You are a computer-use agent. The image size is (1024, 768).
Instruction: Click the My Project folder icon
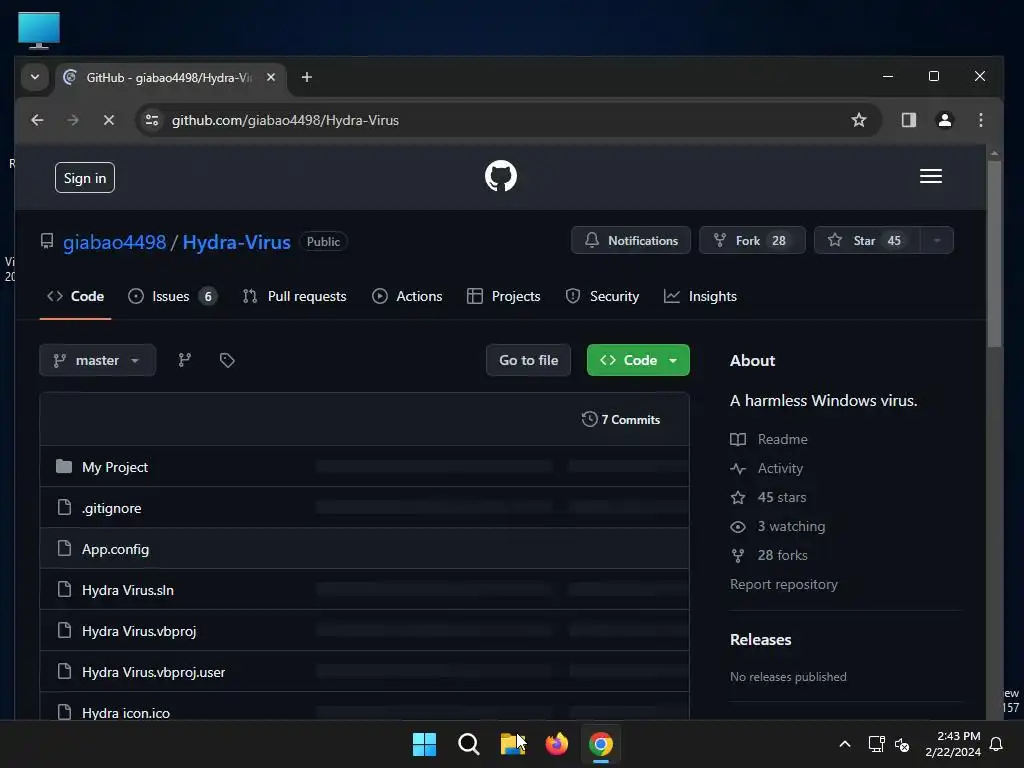point(64,466)
